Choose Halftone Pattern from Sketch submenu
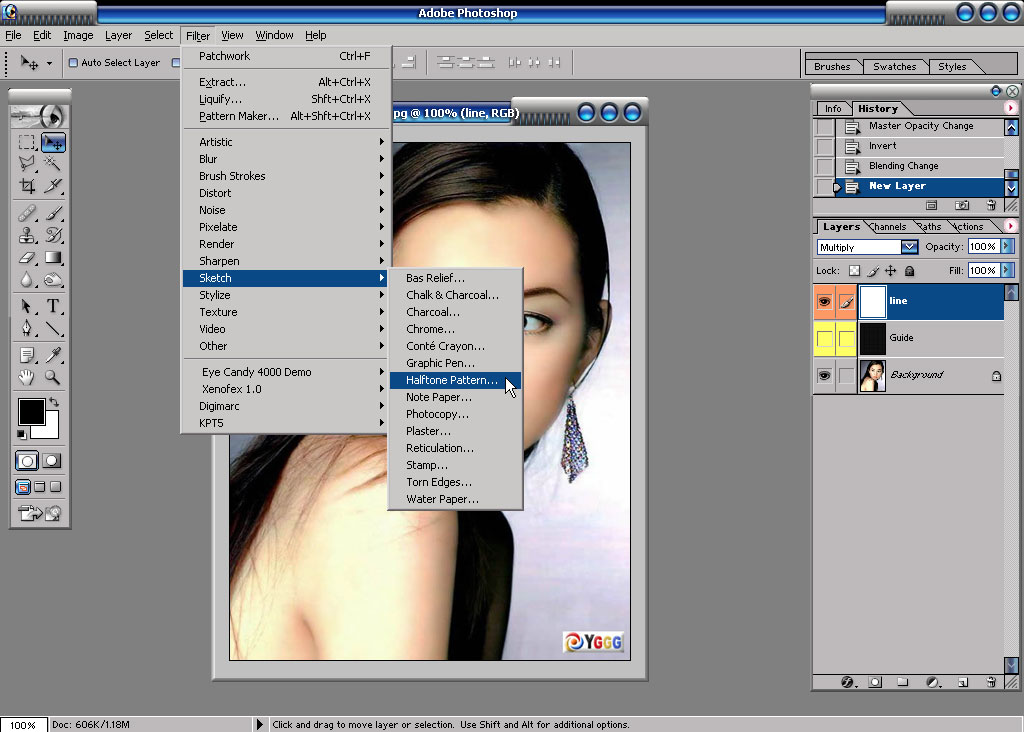1024x732 pixels. click(x=455, y=380)
